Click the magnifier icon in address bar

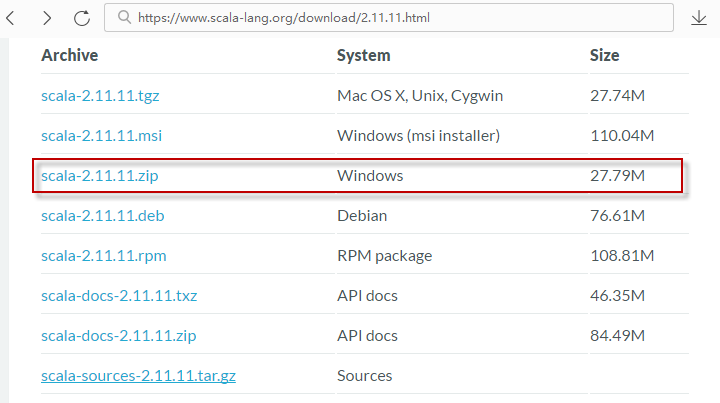point(123,18)
